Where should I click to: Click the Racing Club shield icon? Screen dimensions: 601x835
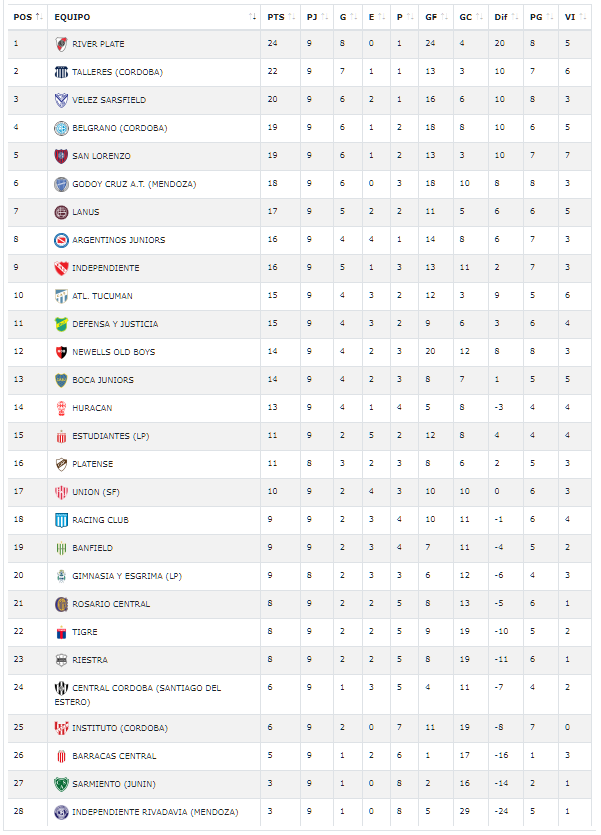[x=61, y=520]
